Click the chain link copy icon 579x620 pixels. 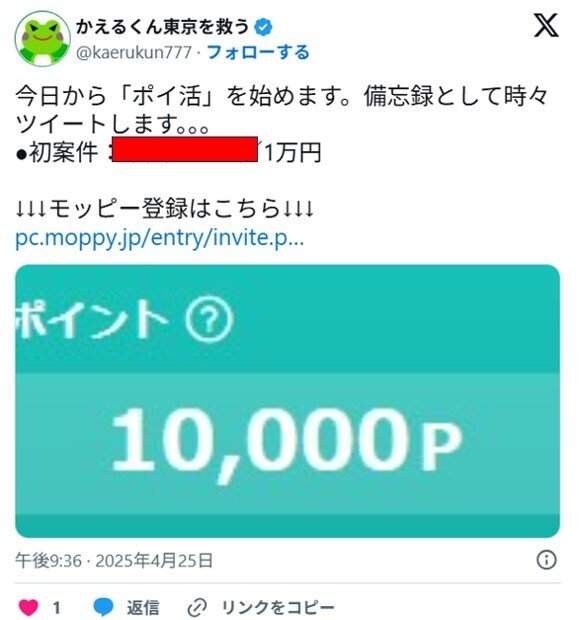coord(197,607)
